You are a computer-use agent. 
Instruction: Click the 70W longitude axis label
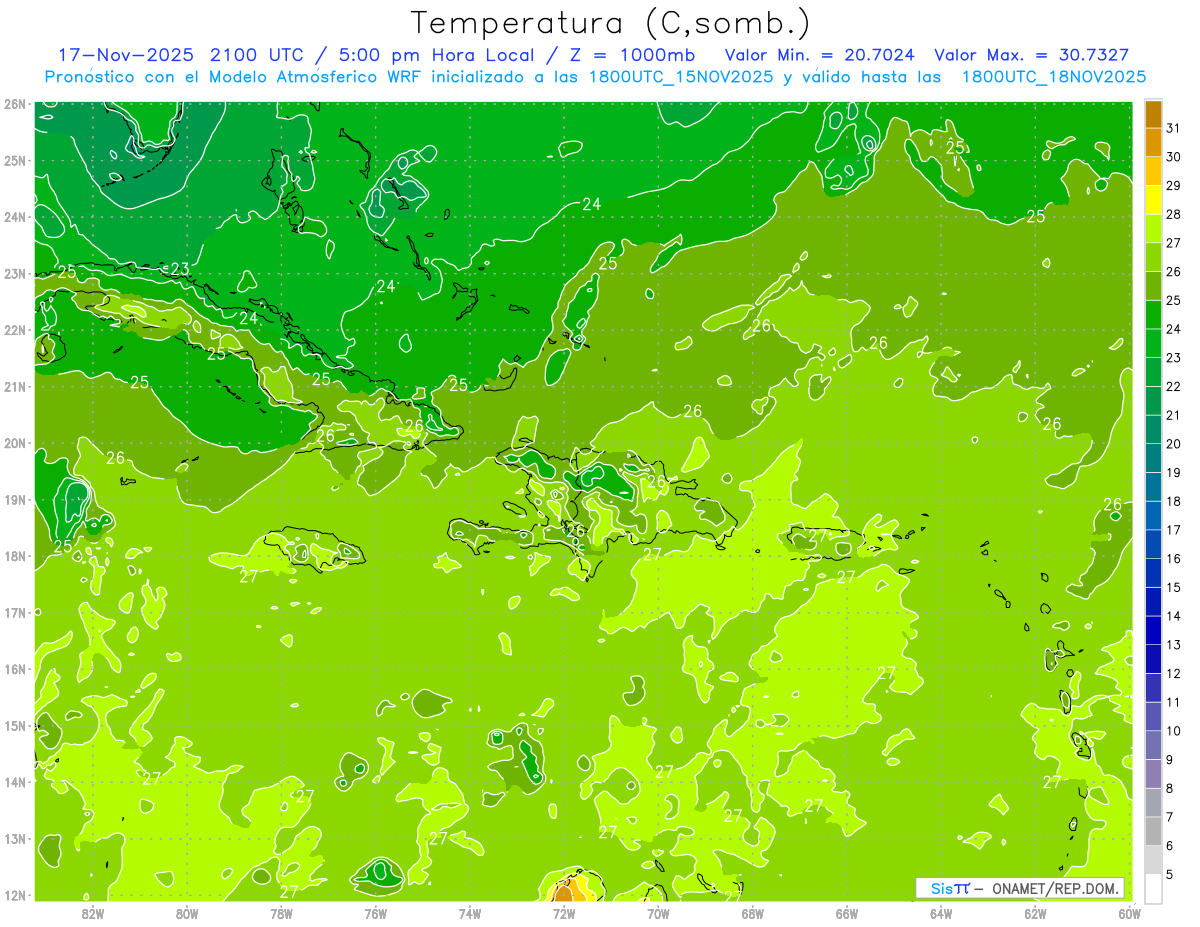[658, 912]
